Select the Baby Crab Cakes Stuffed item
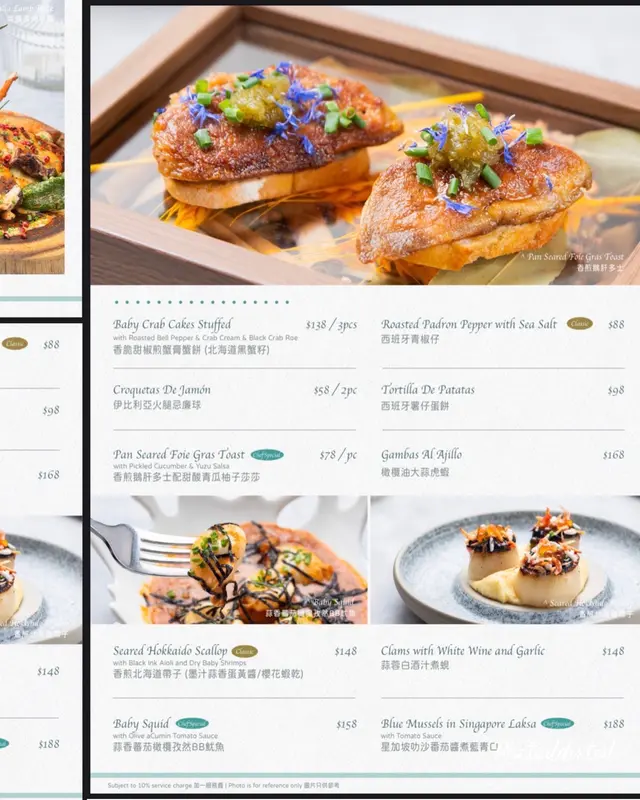The image size is (640, 800). (234, 337)
